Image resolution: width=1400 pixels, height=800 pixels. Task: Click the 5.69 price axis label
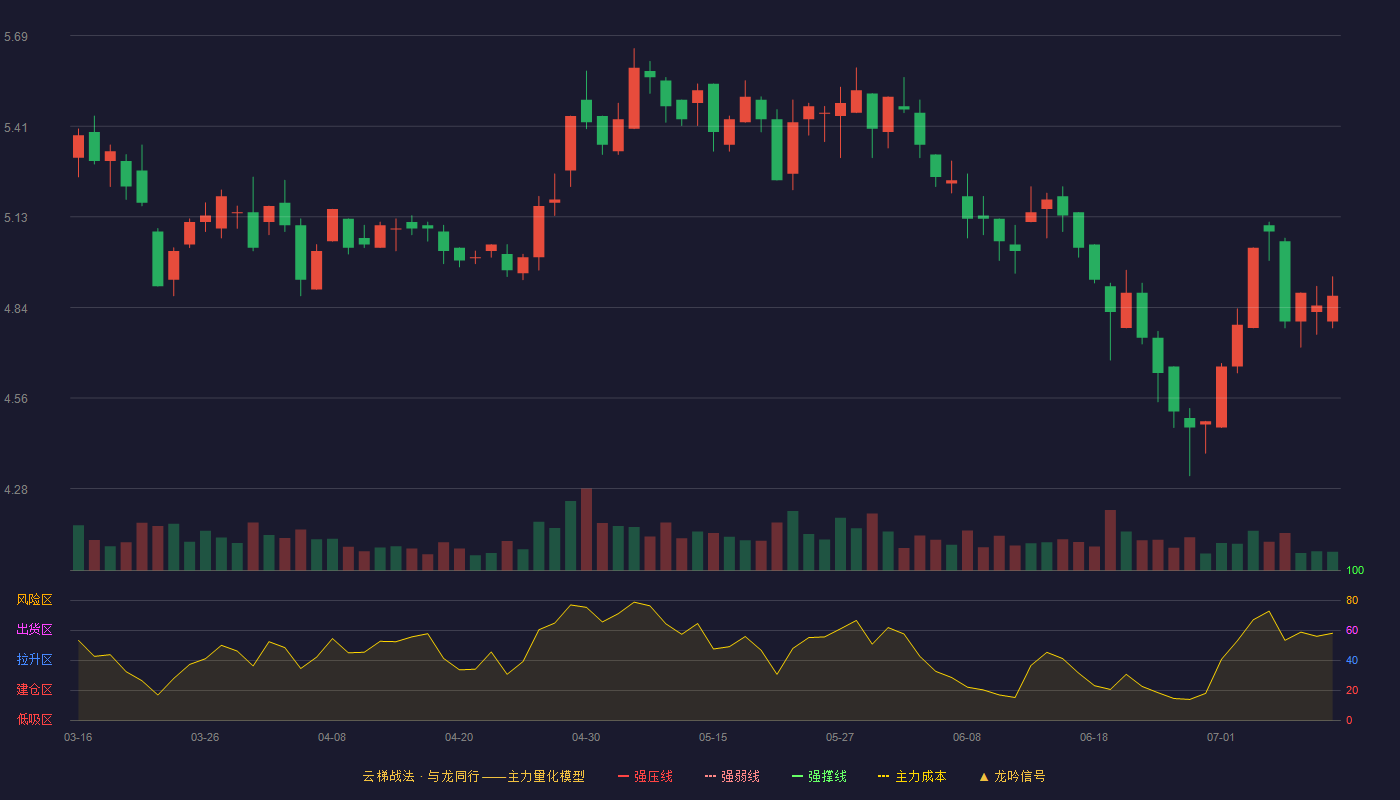click(x=16, y=37)
